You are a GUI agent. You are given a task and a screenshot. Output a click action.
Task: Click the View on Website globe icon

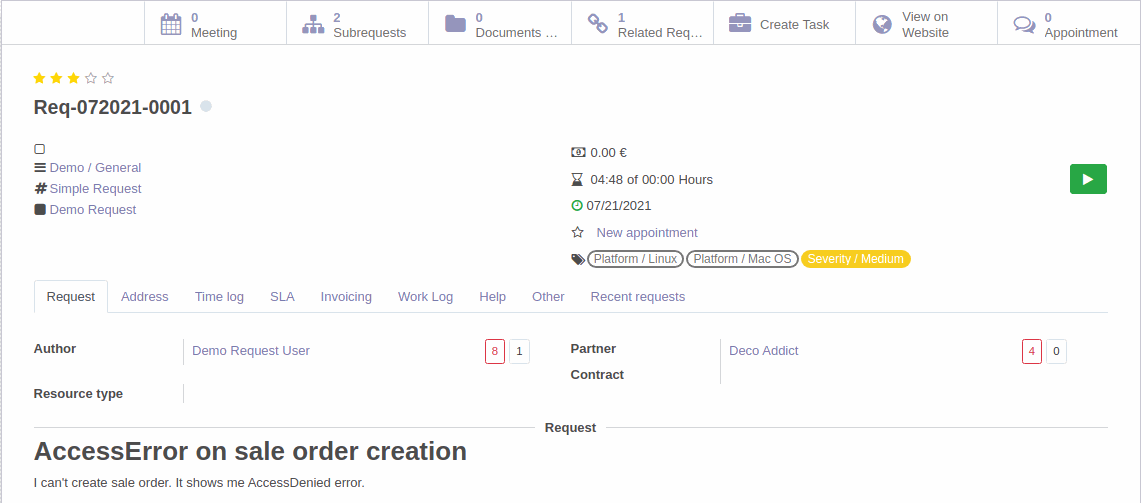(x=882, y=25)
